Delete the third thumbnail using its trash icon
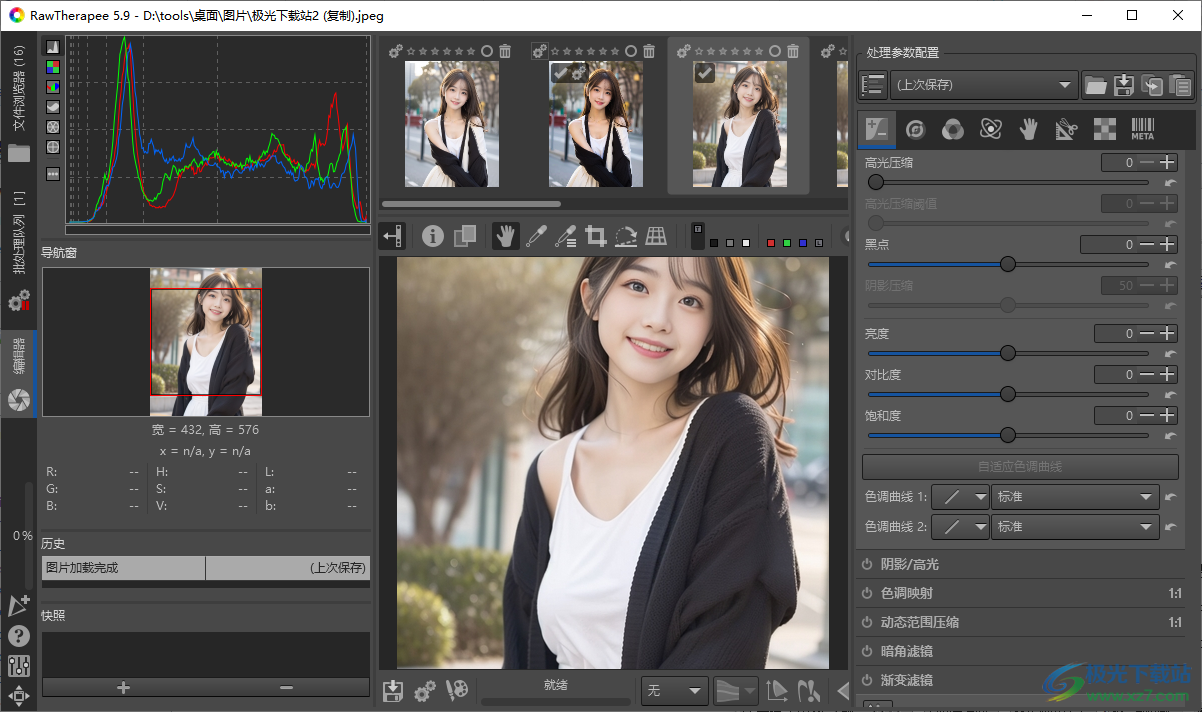1202x712 pixels. [793, 51]
